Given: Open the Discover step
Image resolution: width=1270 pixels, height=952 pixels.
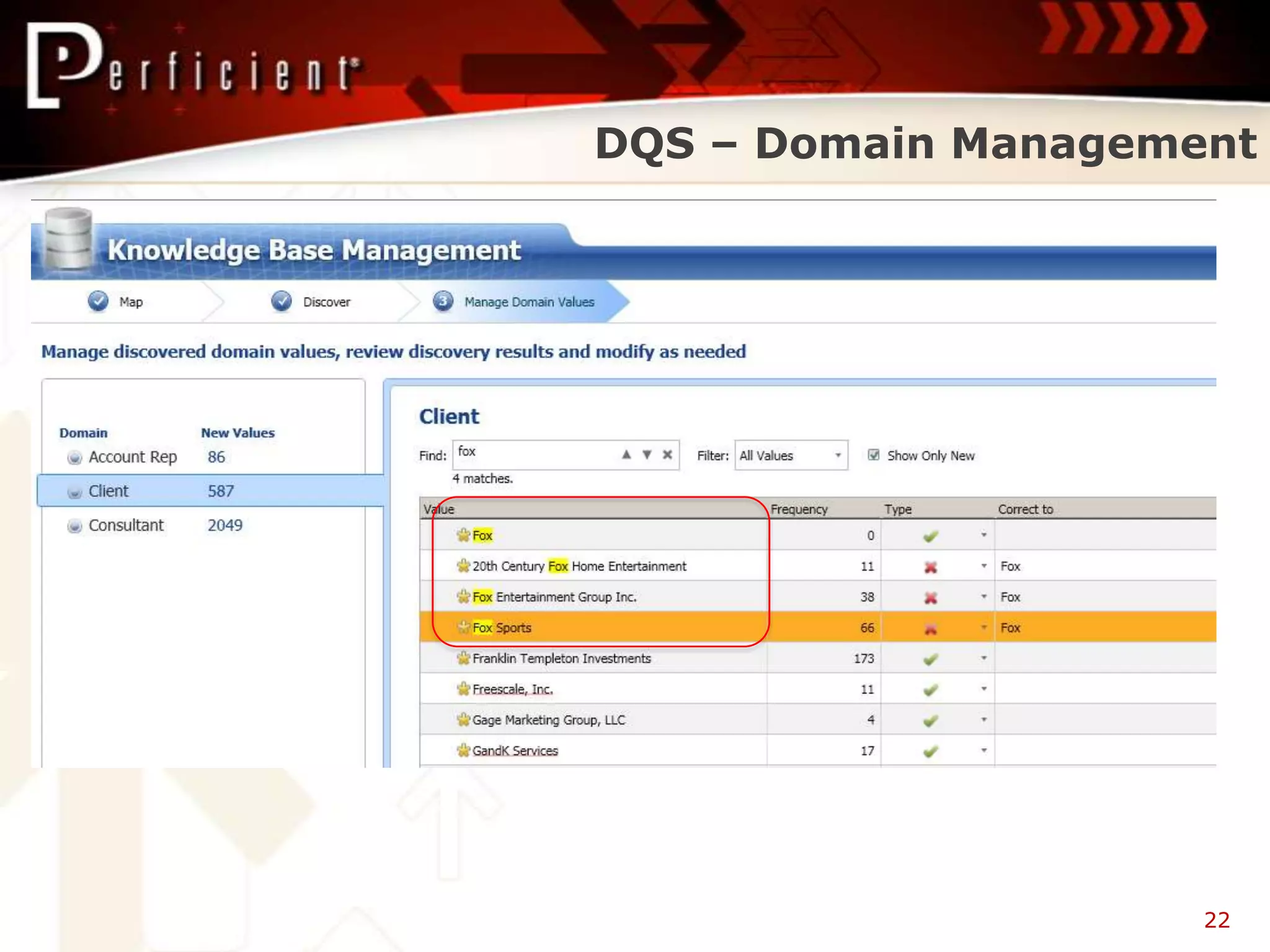Looking at the screenshot, I should (x=327, y=302).
